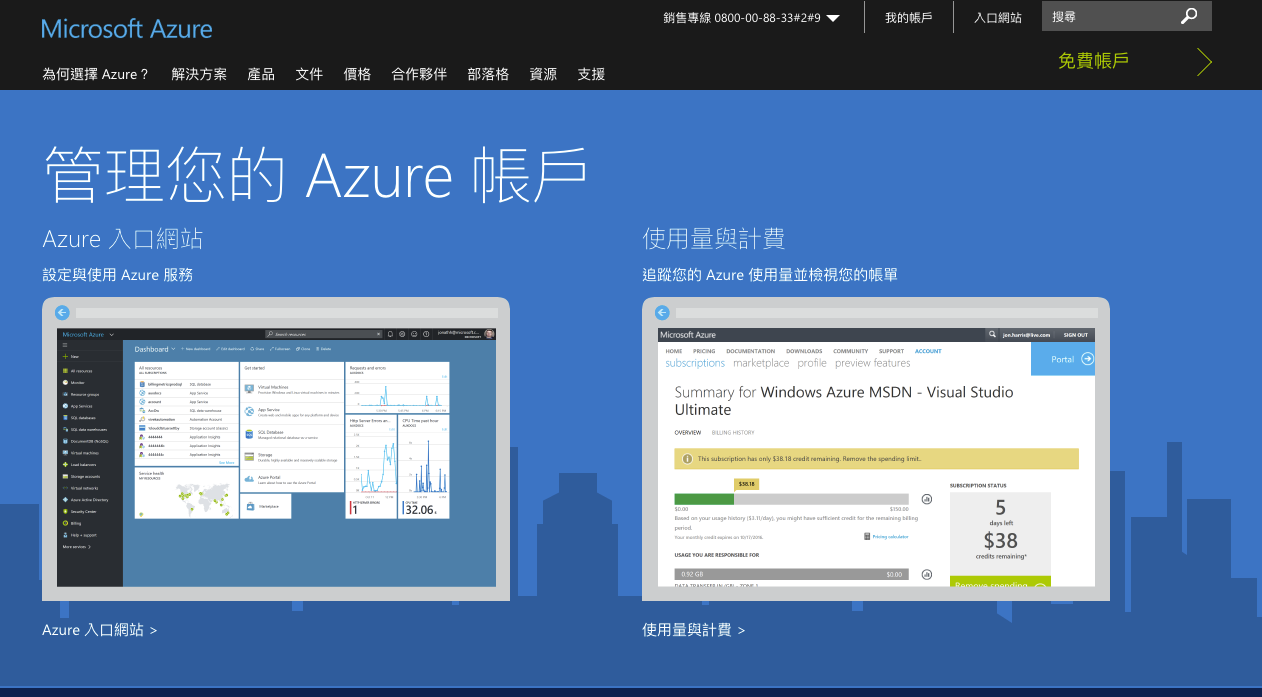Screen dimensions: 1262x697
Task: Click the search magnifier icon
Action: (x=1189, y=16)
